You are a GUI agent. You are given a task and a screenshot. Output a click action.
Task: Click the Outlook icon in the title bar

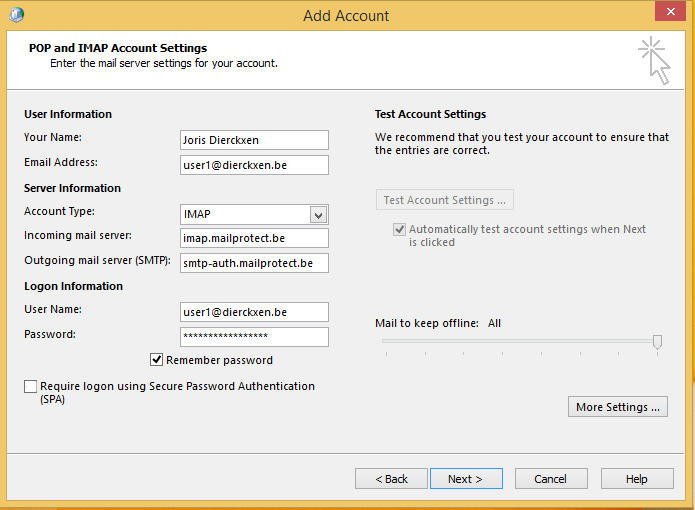tap(16, 14)
